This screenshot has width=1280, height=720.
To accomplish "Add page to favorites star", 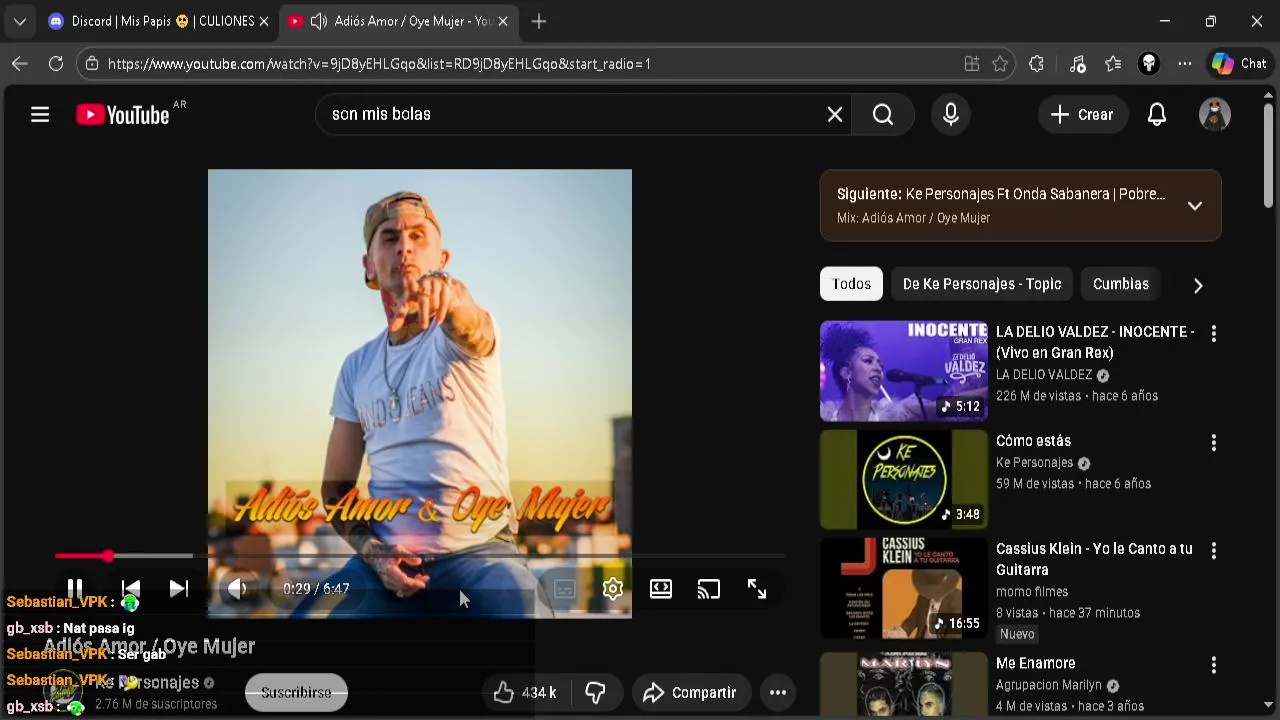I will click(x=1000, y=64).
